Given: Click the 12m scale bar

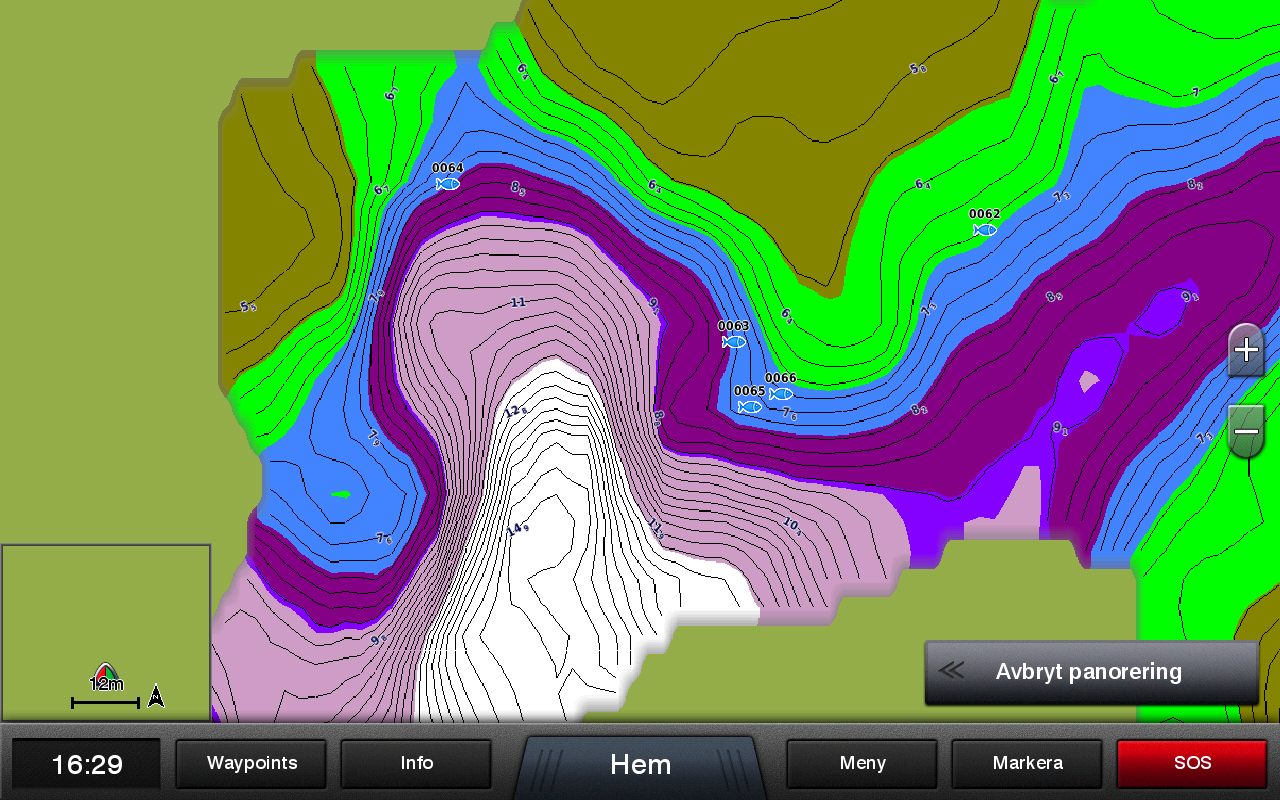Looking at the screenshot, I should point(105,702).
